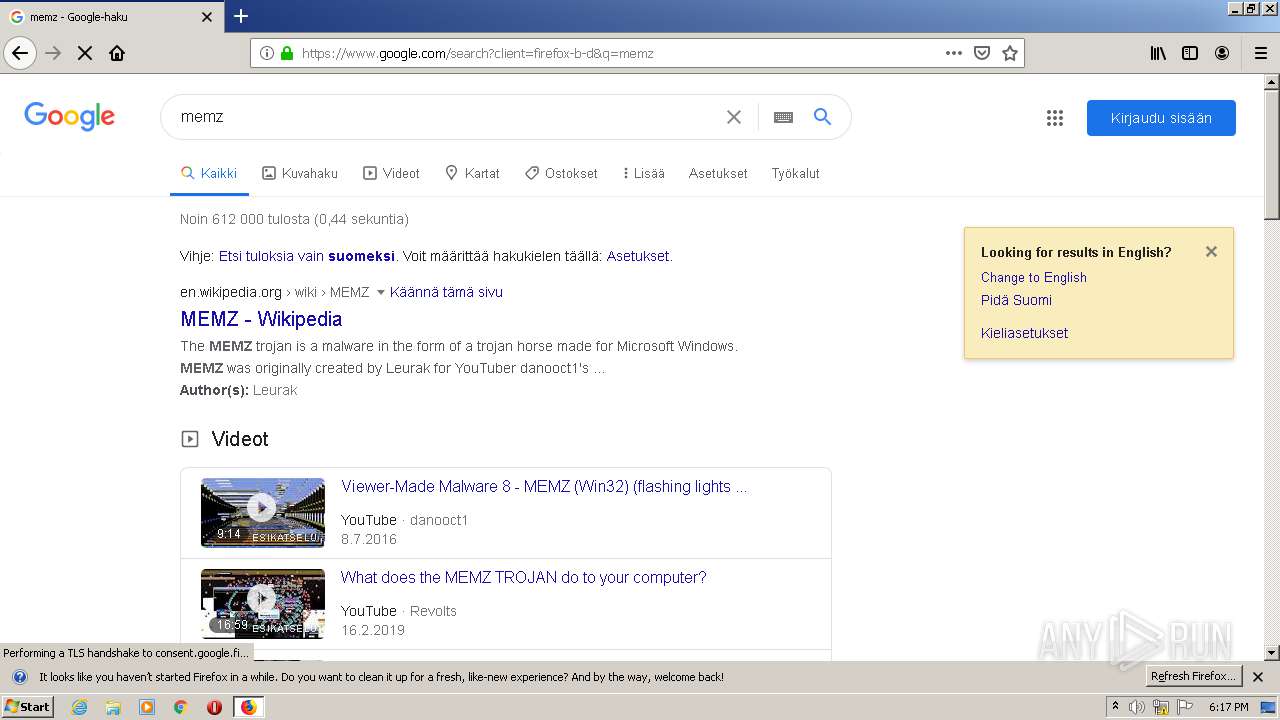Image resolution: width=1280 pixels, height=720 pixels.
Task: Open Opera from the taskbar
Action: (214, 707)
